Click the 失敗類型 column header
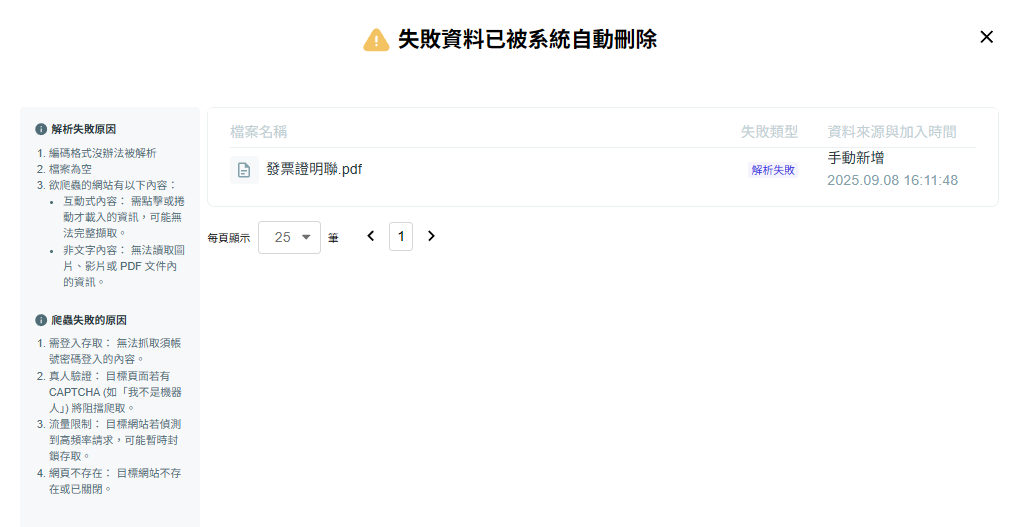Image resolution: width=1021 pixels, height=527 pixels. [x=769, y=132]
